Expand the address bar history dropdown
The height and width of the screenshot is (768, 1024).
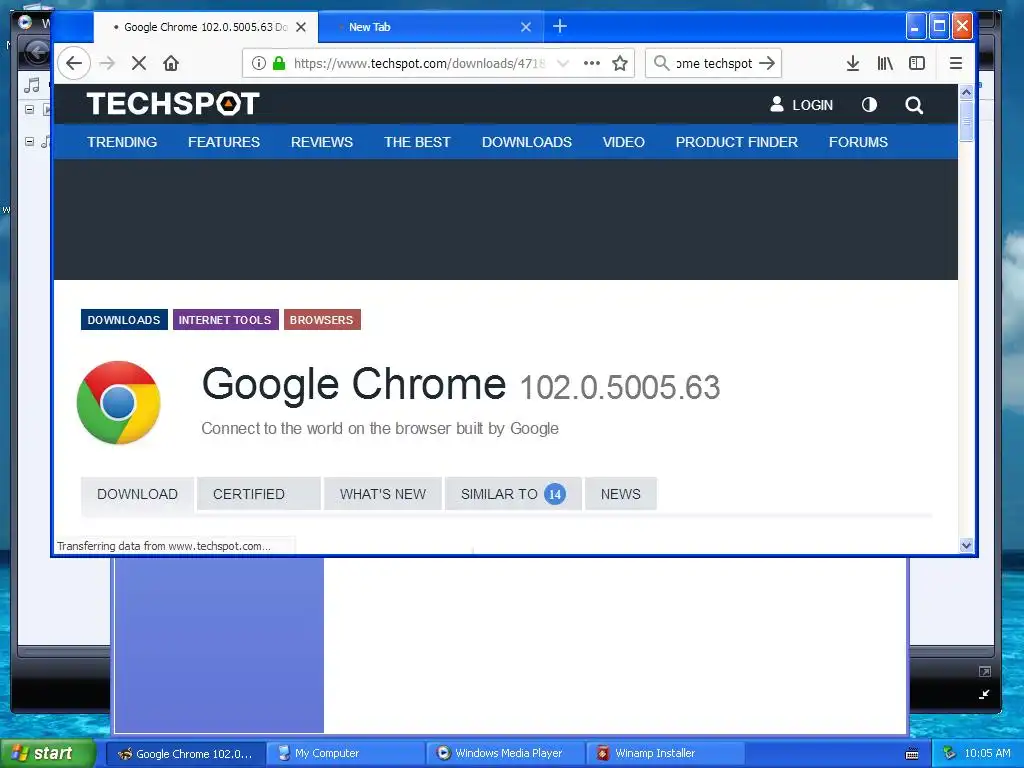point(563,63)
